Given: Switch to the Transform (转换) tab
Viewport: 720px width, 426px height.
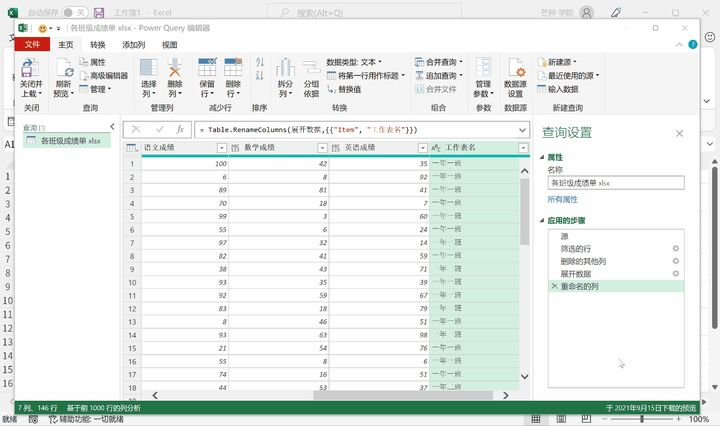Looking at the screenshot, I should point(98,45).
